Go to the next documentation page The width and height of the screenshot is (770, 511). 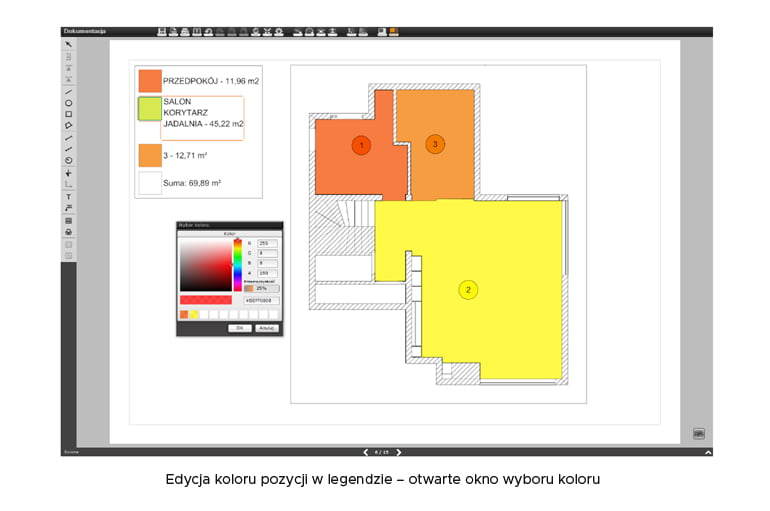[399, 452]
